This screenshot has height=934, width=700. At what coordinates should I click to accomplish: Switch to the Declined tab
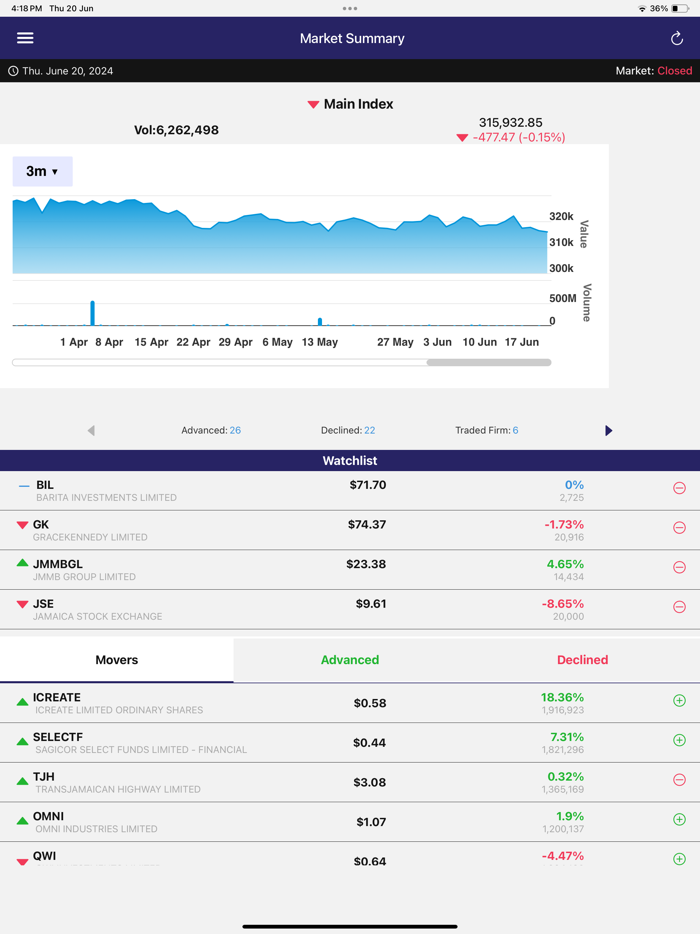582,660
